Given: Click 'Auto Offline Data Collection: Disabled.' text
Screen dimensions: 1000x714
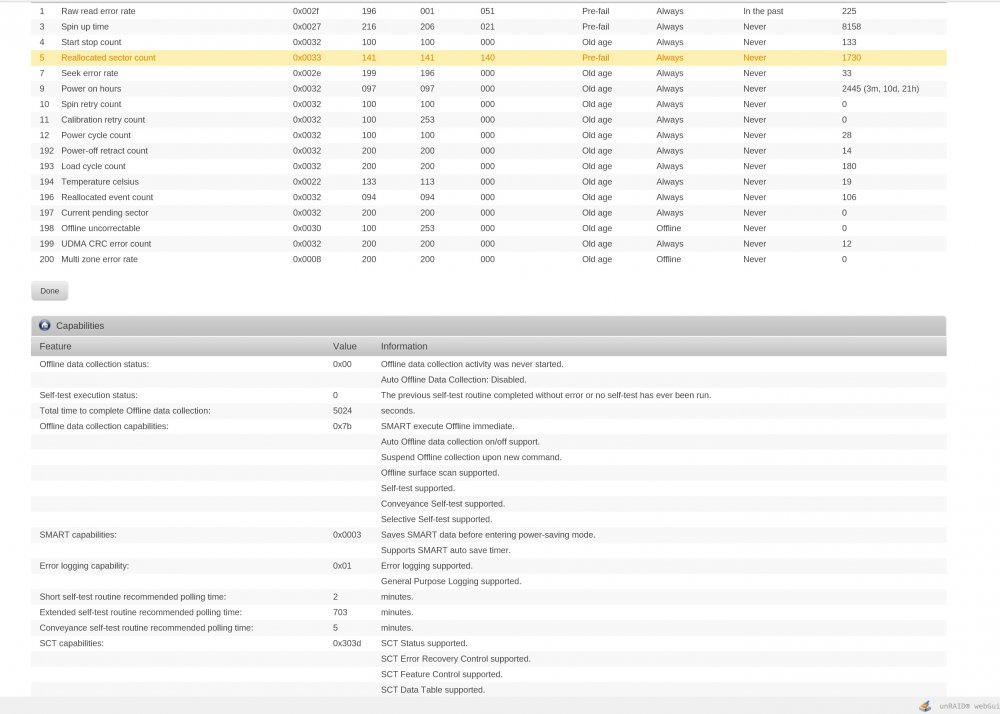Looking at the screenshot, I should 453,380.
